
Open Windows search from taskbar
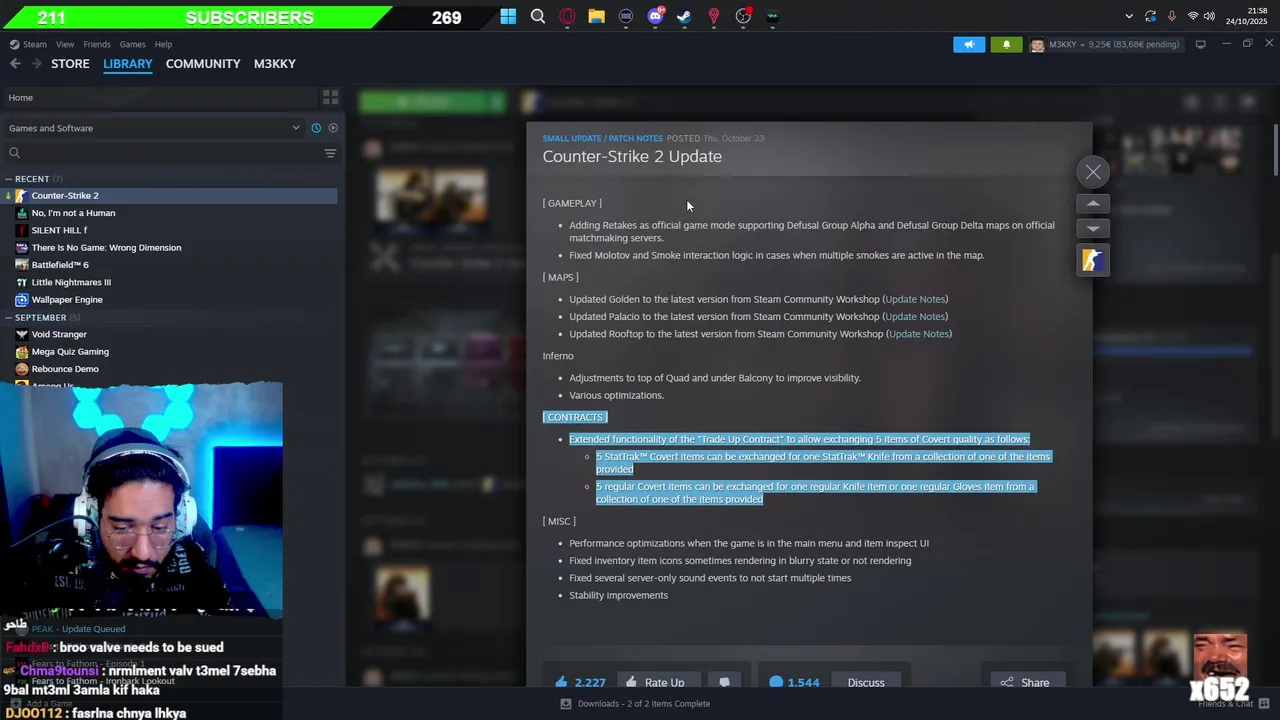point(538,16)
